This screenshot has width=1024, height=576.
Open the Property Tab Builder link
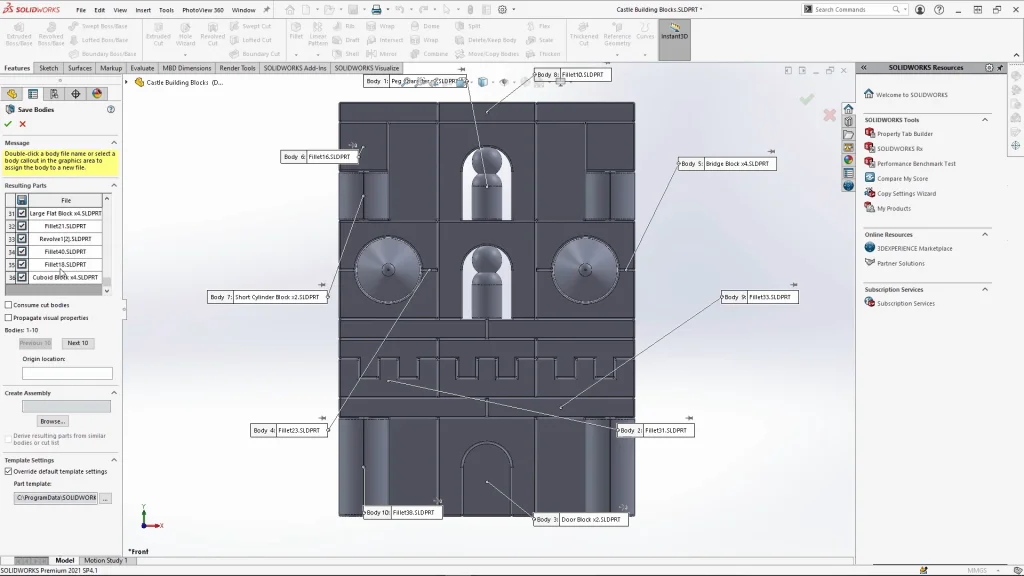904,133
